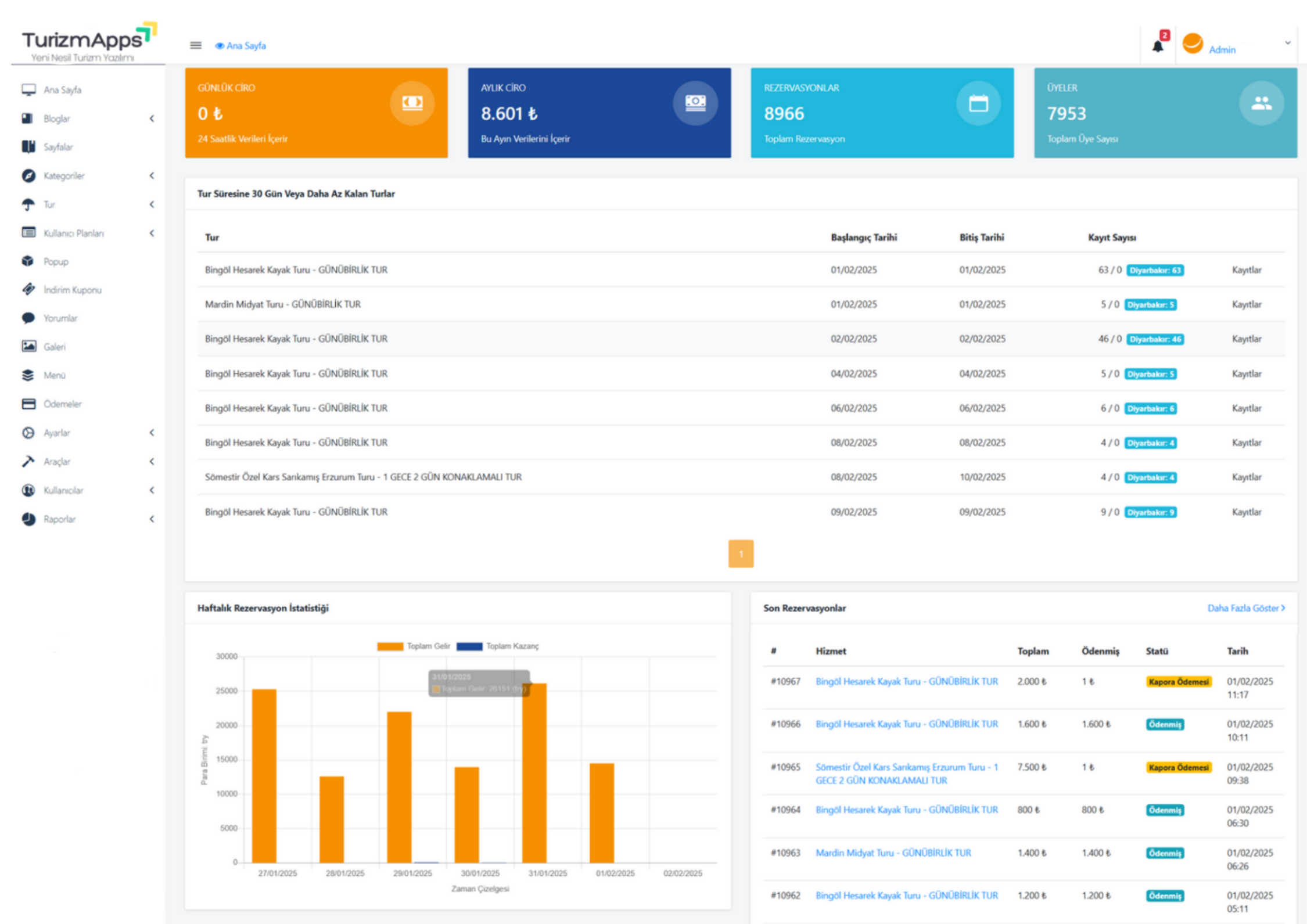Open the Admin user dropdown arrow
Screen dimensions: 1307x924
[1288, 43]
